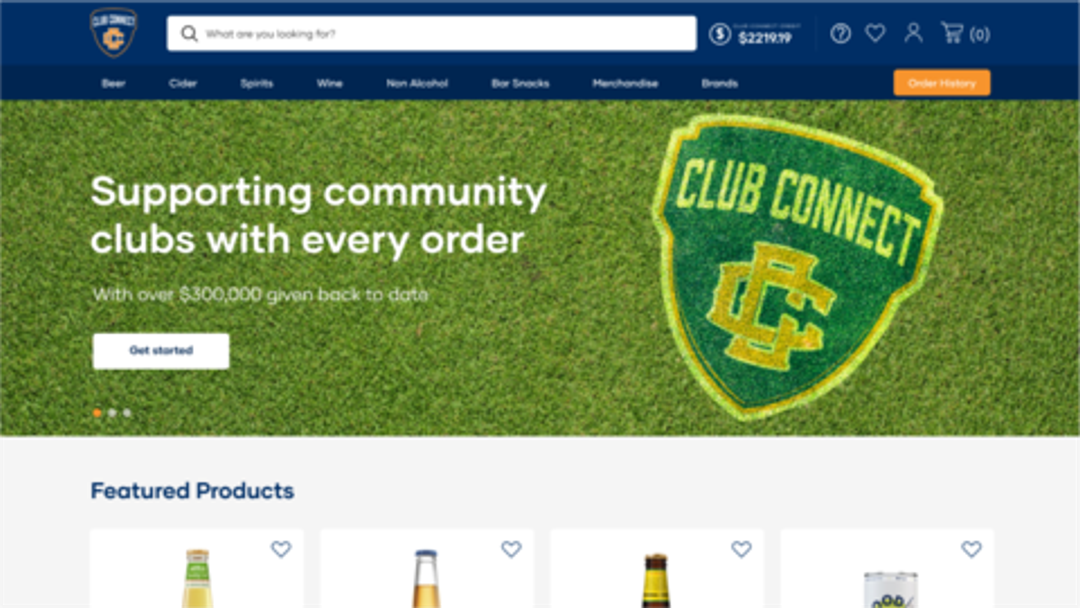This screenshot has height=608, width=1080.
Task: Click the Order History button
Action: [942, 83]
